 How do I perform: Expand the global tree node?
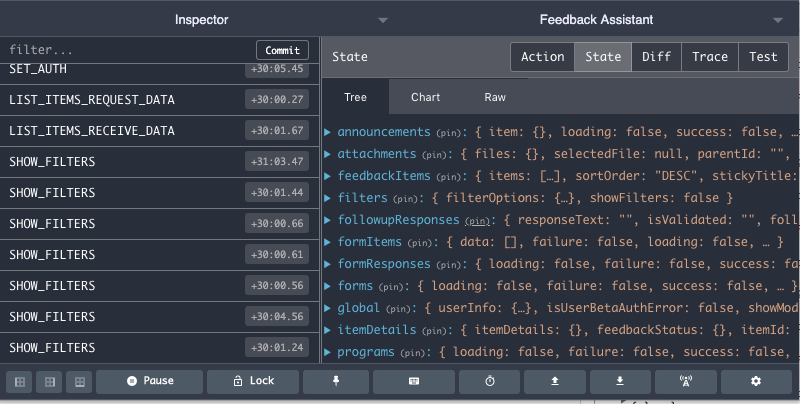coord(328,308)
